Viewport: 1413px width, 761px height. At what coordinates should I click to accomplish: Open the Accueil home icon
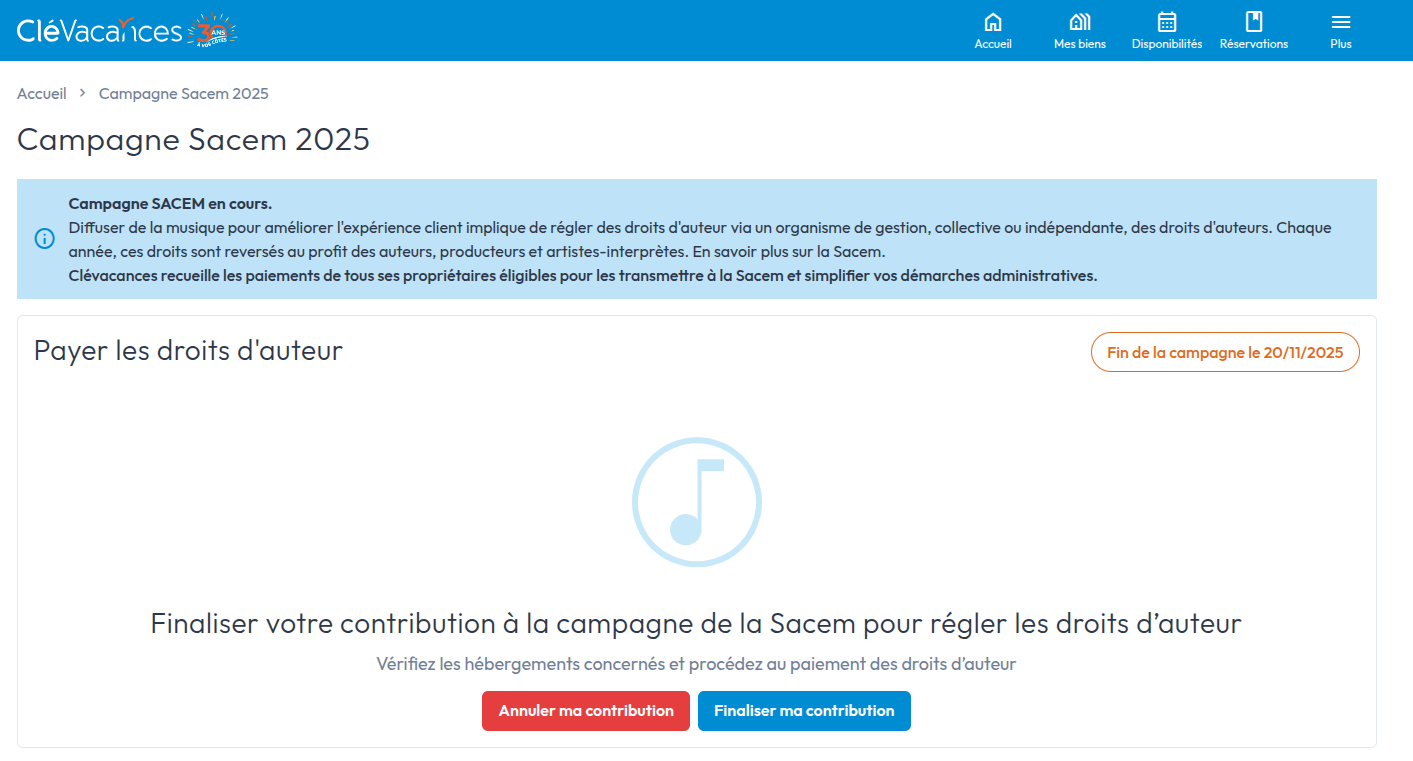coord(993,22)
